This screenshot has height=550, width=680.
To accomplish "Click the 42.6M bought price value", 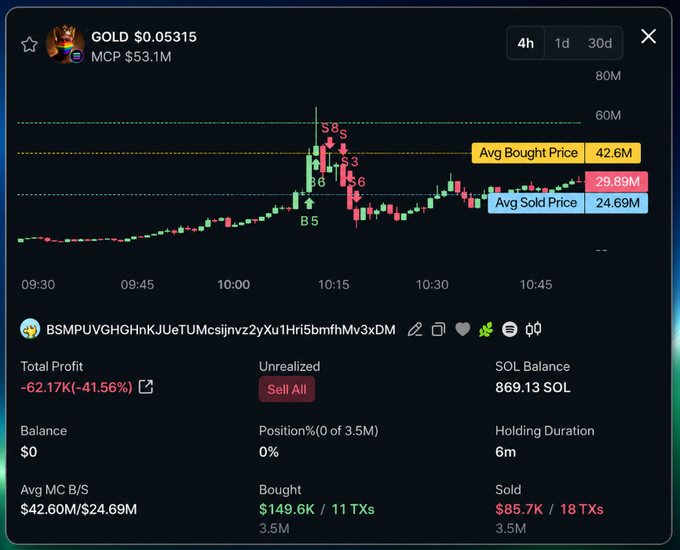I will click(x=613, y=153).
